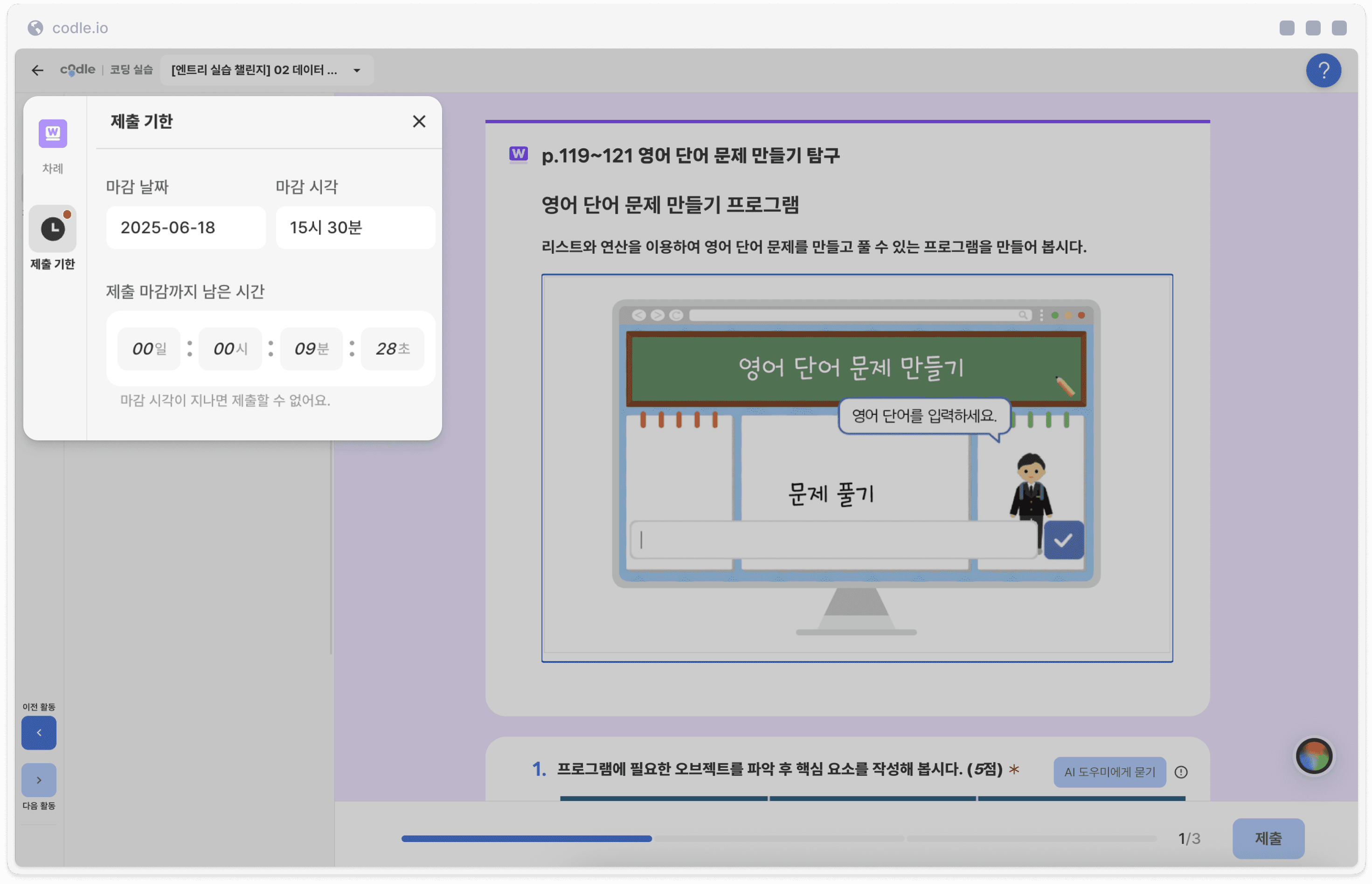The width and height of the screenshot is (1372, 884).
Task: Click the 마감 날짜 field showing 2025-06-18
Action: [186, 227]
